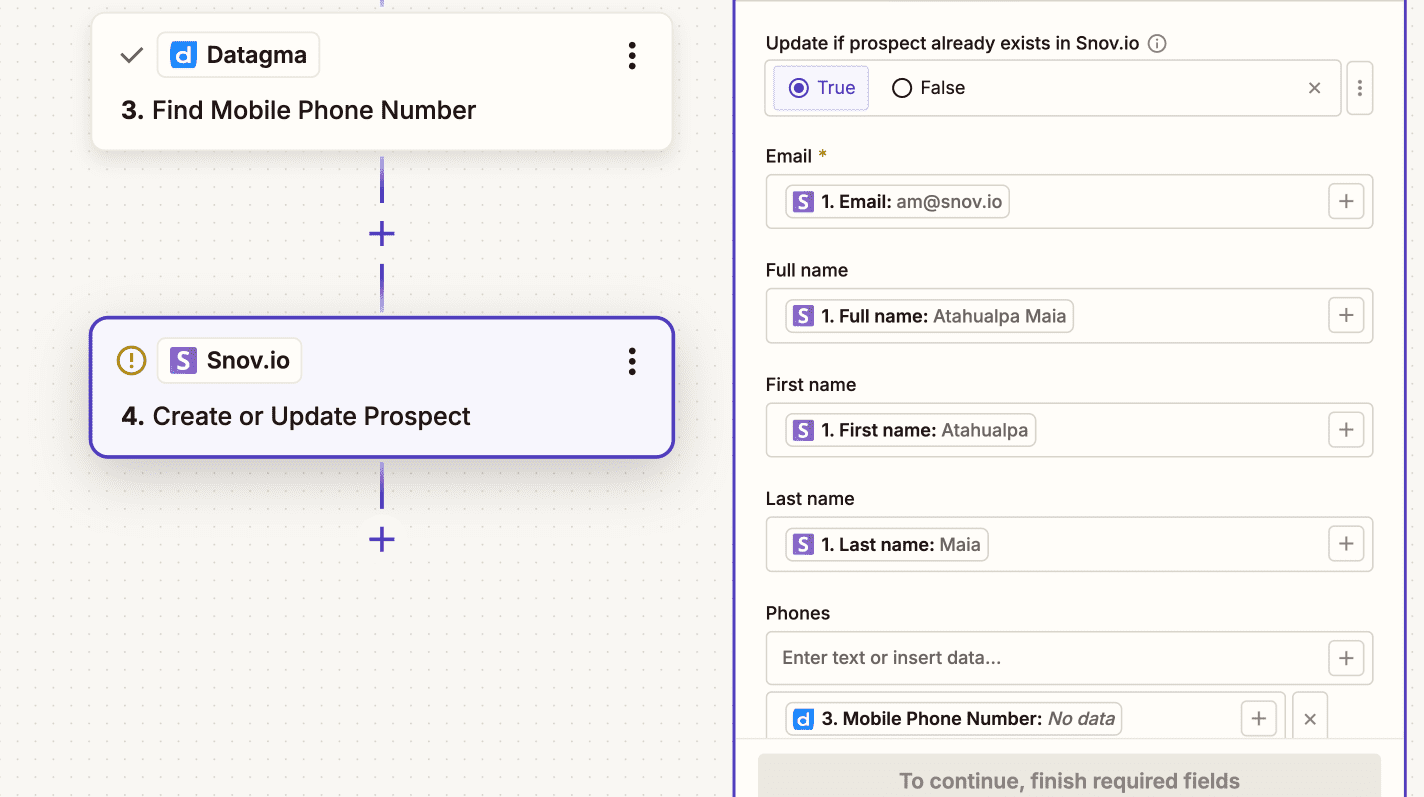Click the info icon beside Update if prospect exists
This screenshot has width=1424, height=797.
(x=1157, y=44)
